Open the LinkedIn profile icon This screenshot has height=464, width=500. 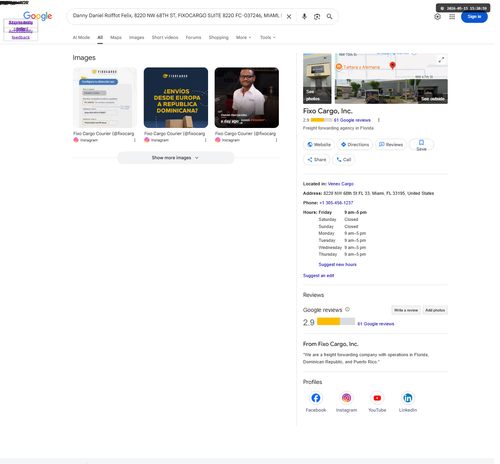(x=408, y=398)
